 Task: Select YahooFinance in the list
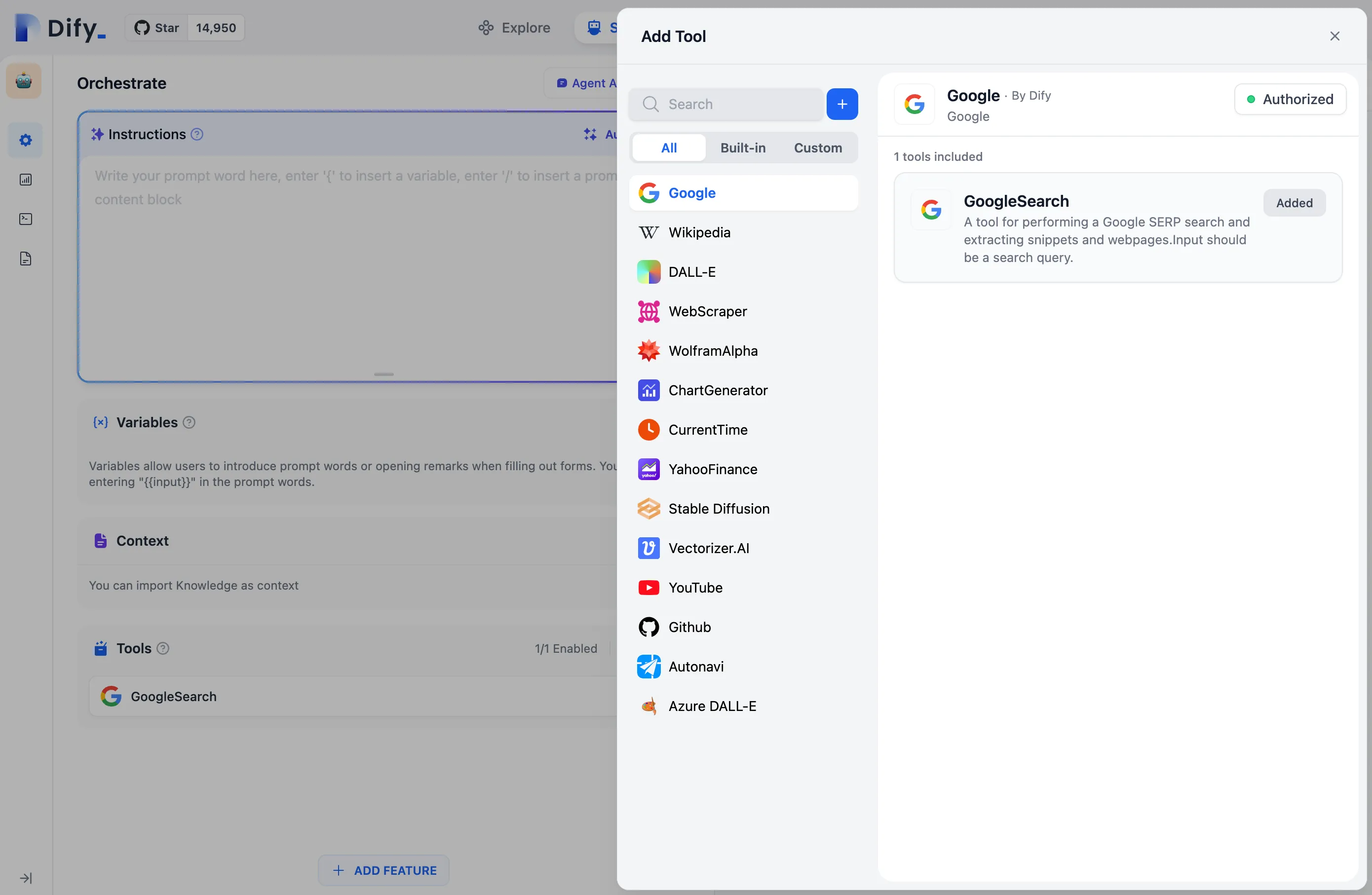point(712,469)
